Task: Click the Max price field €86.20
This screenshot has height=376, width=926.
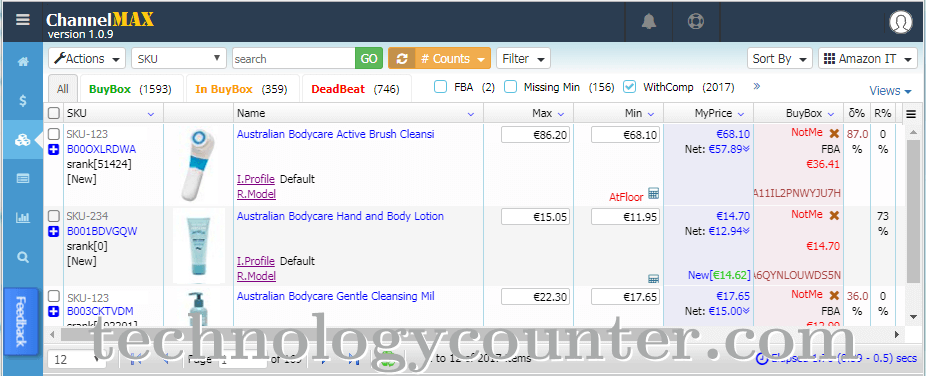Action: point(536,135)
